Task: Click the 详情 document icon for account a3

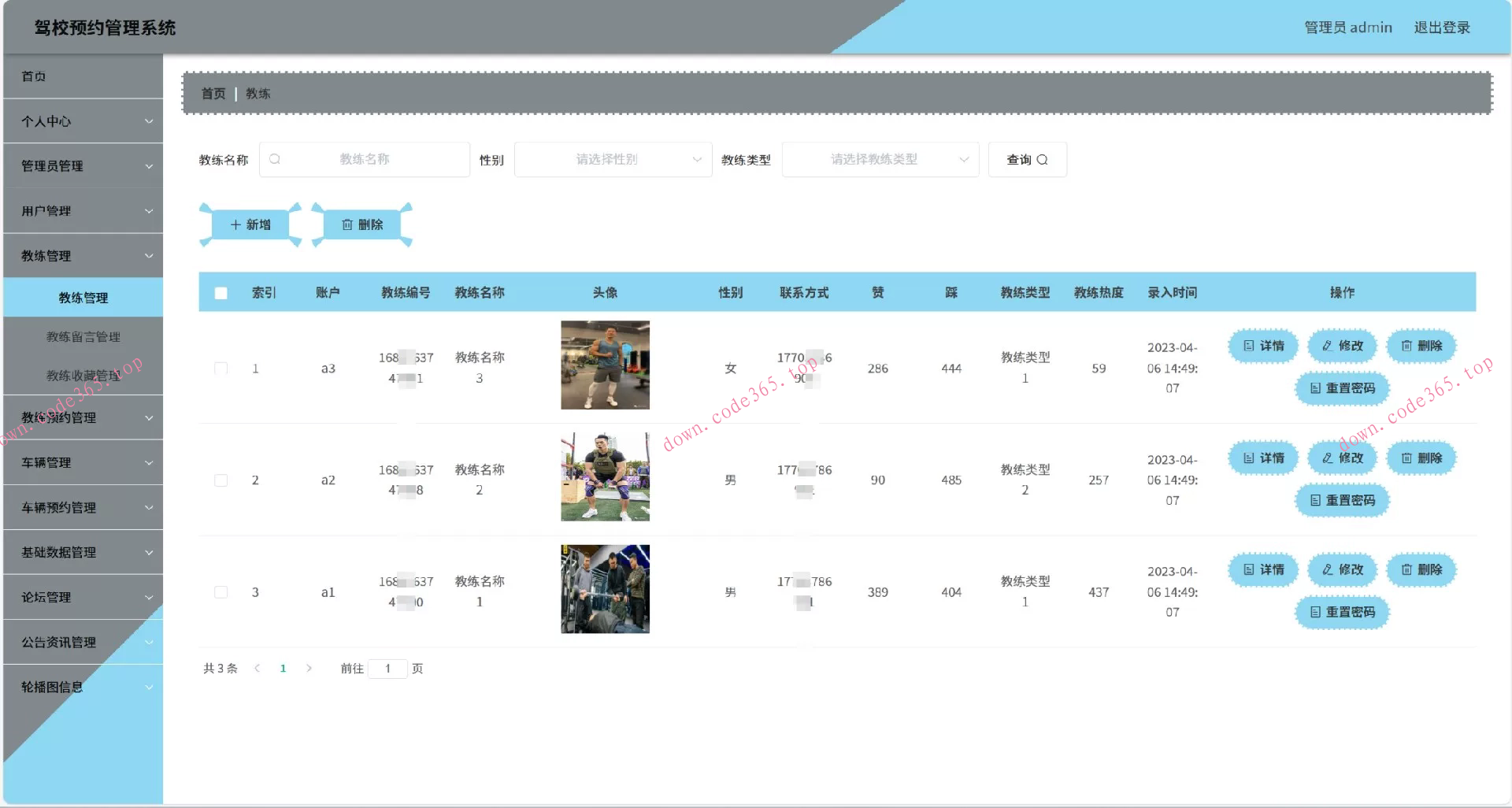Action: (x=1248, y=346)
